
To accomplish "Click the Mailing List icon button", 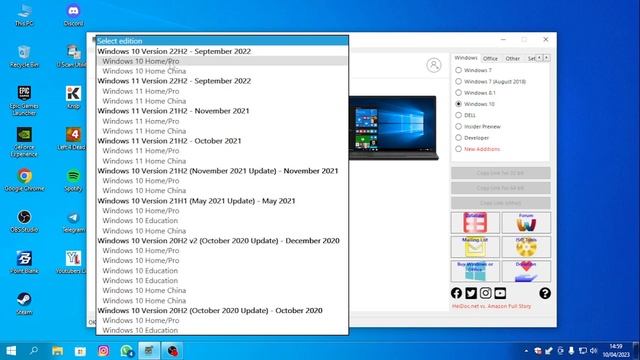I will click(475, 247).
